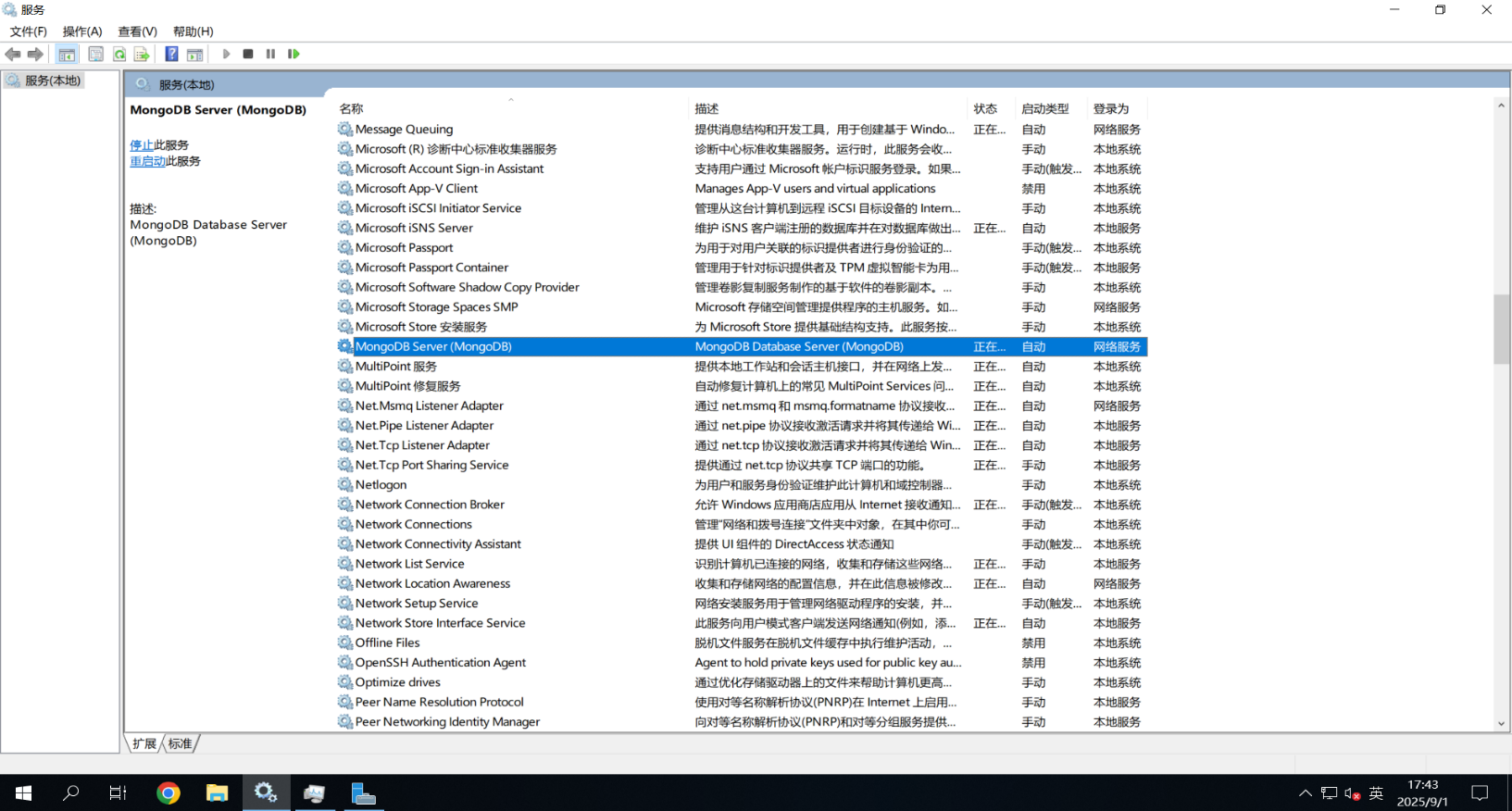Image resolution: width=1512 pixels, height=811 pixels.
Task: Click the Refresh toolbar icon
Action: point(119,55)
